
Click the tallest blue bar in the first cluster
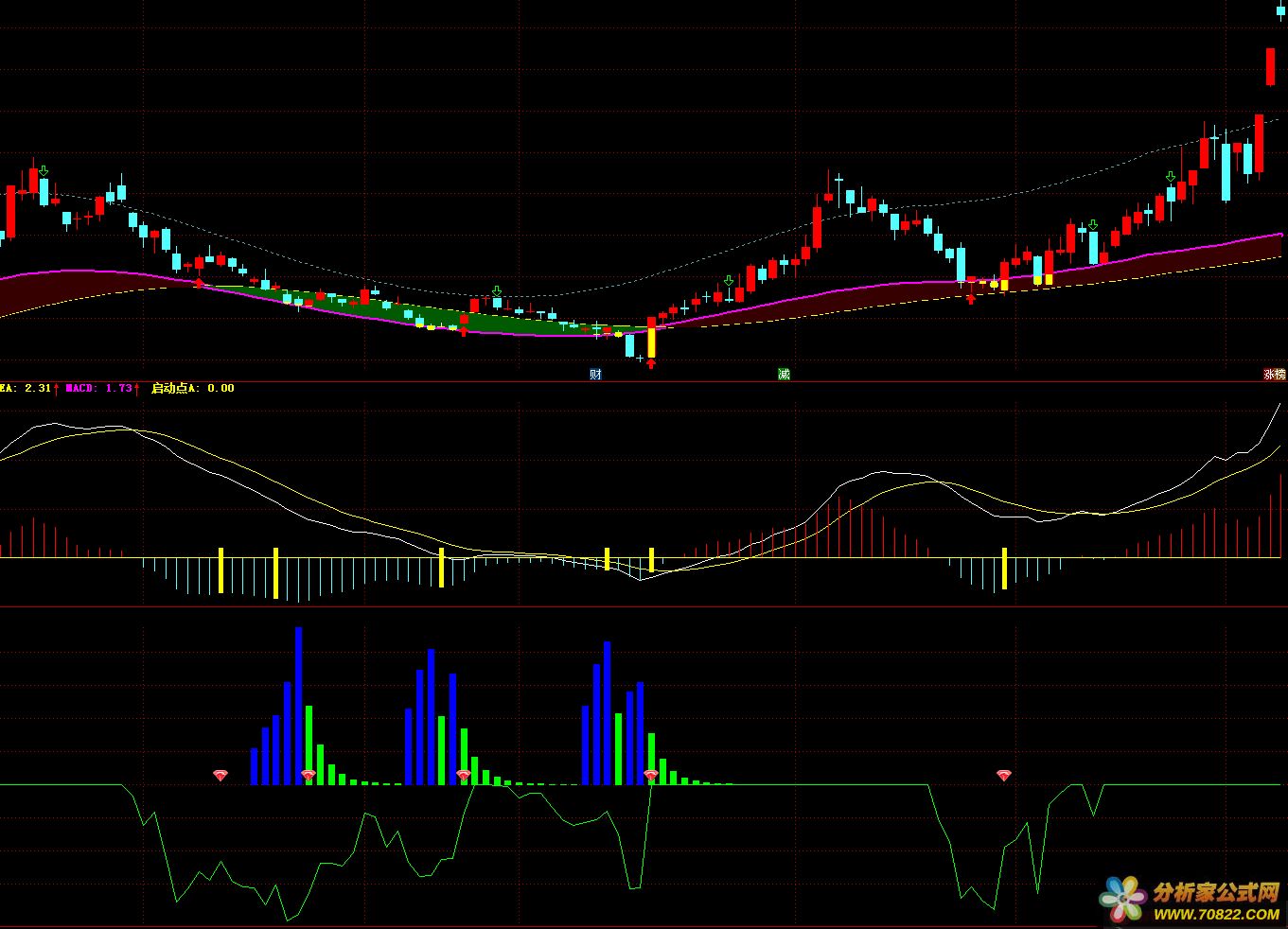pyautogui.click(x=298, y=706)
